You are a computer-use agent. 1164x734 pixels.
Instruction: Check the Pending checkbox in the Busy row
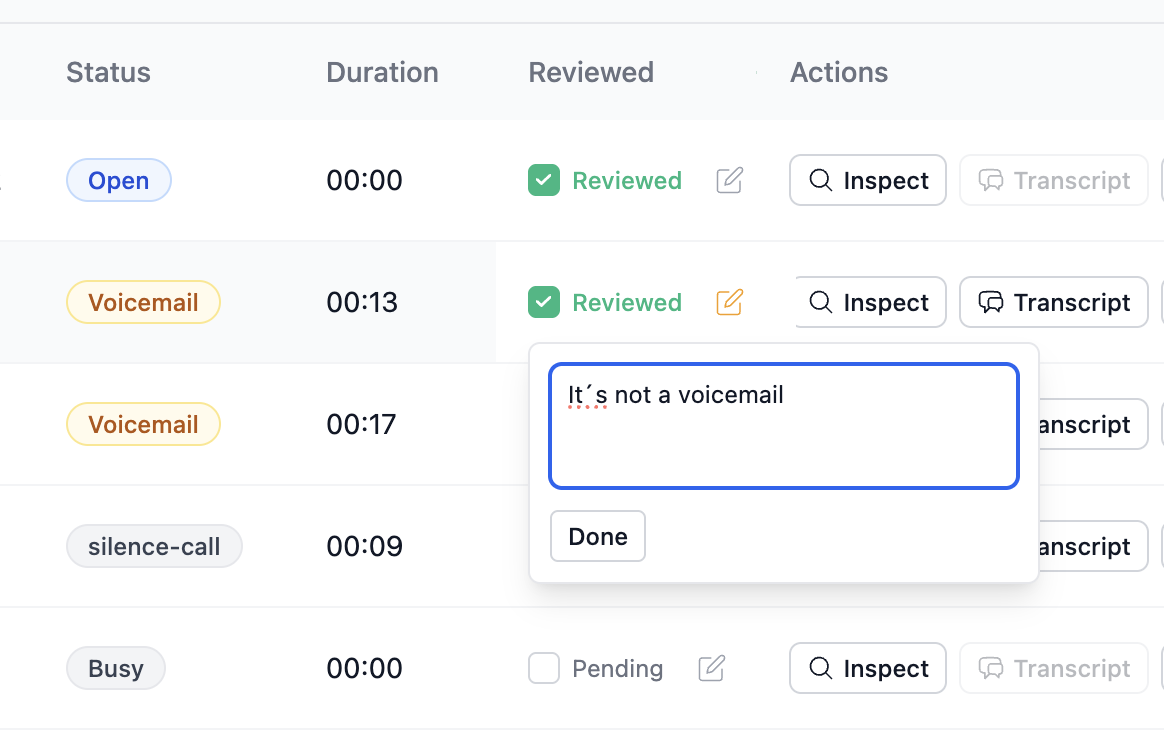click(544, 668)
